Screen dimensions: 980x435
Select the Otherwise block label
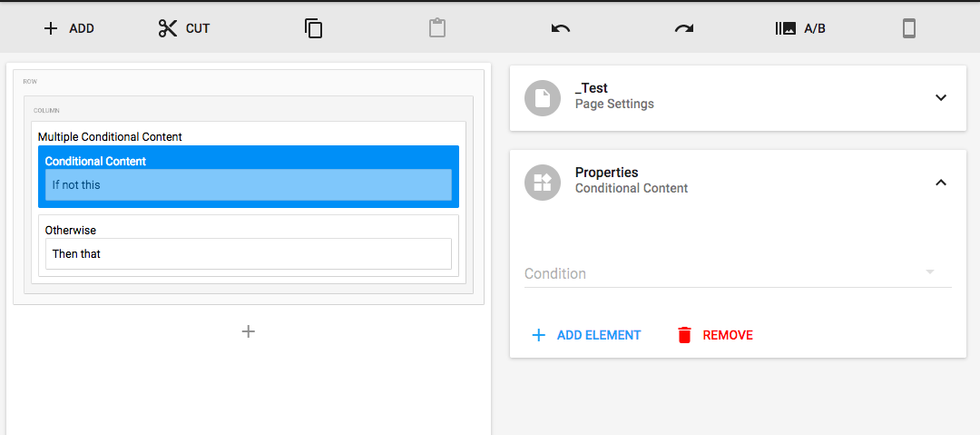tap(70, 230)
